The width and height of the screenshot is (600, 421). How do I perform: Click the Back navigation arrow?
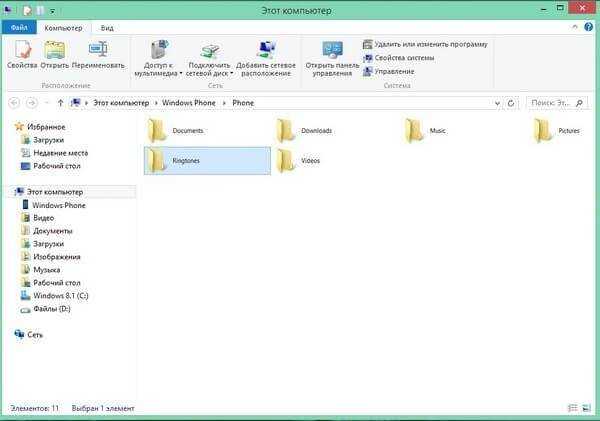[x=14, y=103]
